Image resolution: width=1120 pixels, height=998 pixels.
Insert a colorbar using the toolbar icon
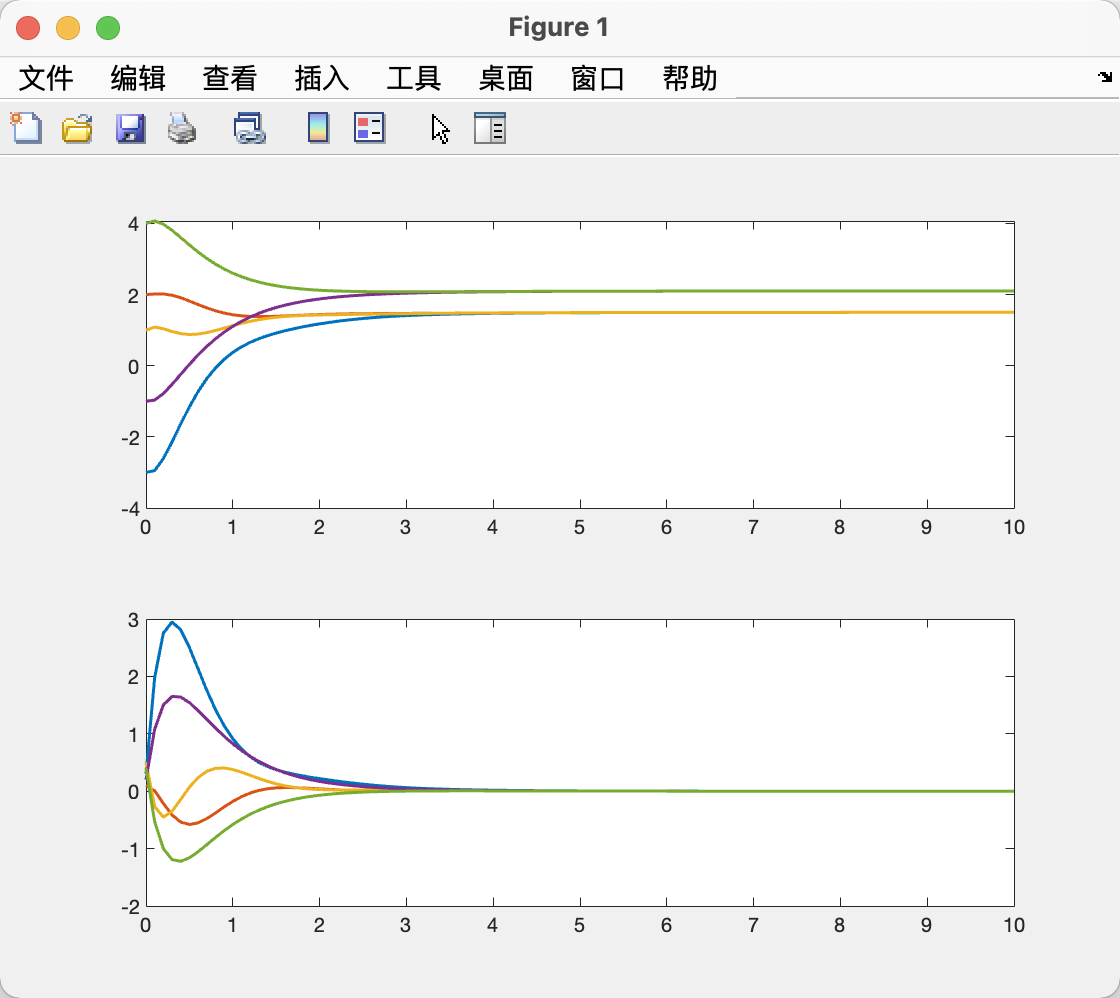coord(319,128)
